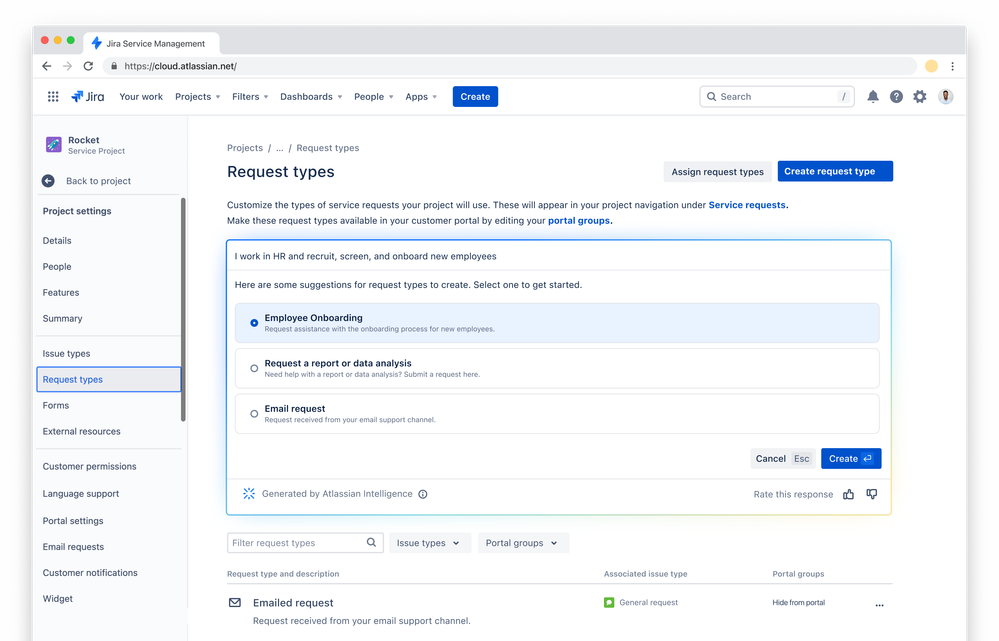Follow the portal groups link
The height and width of the screenshot is (641, 999).
click(579, 220)
